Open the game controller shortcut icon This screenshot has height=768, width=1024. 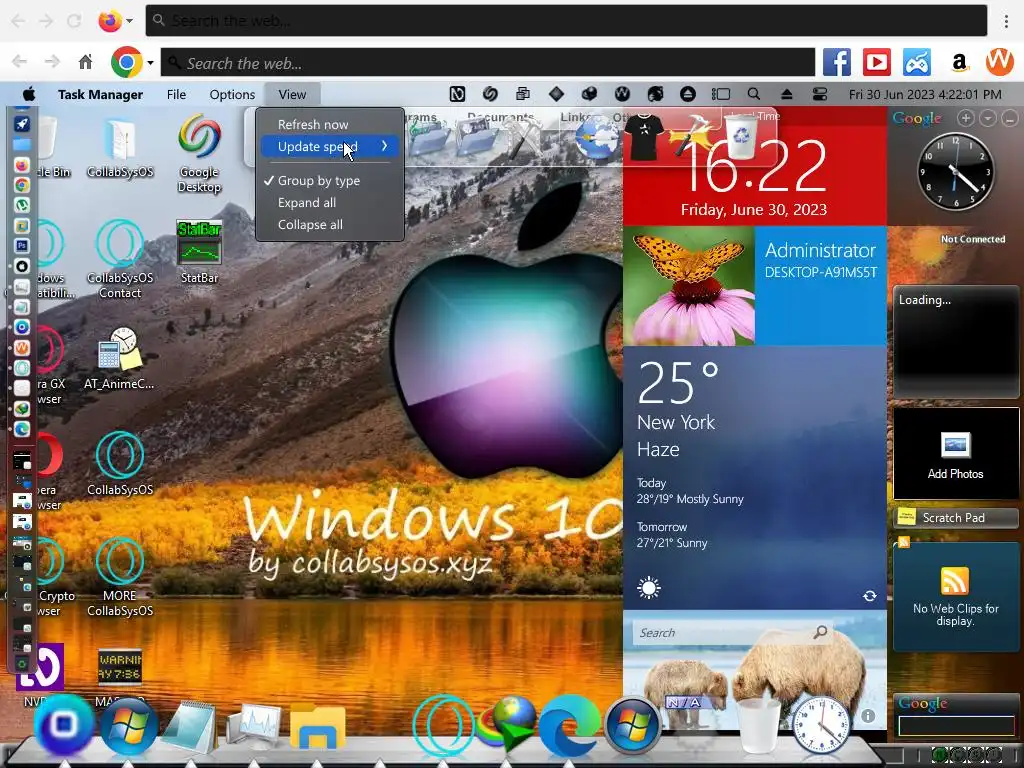pyautogui.click(x=917, y=63)
